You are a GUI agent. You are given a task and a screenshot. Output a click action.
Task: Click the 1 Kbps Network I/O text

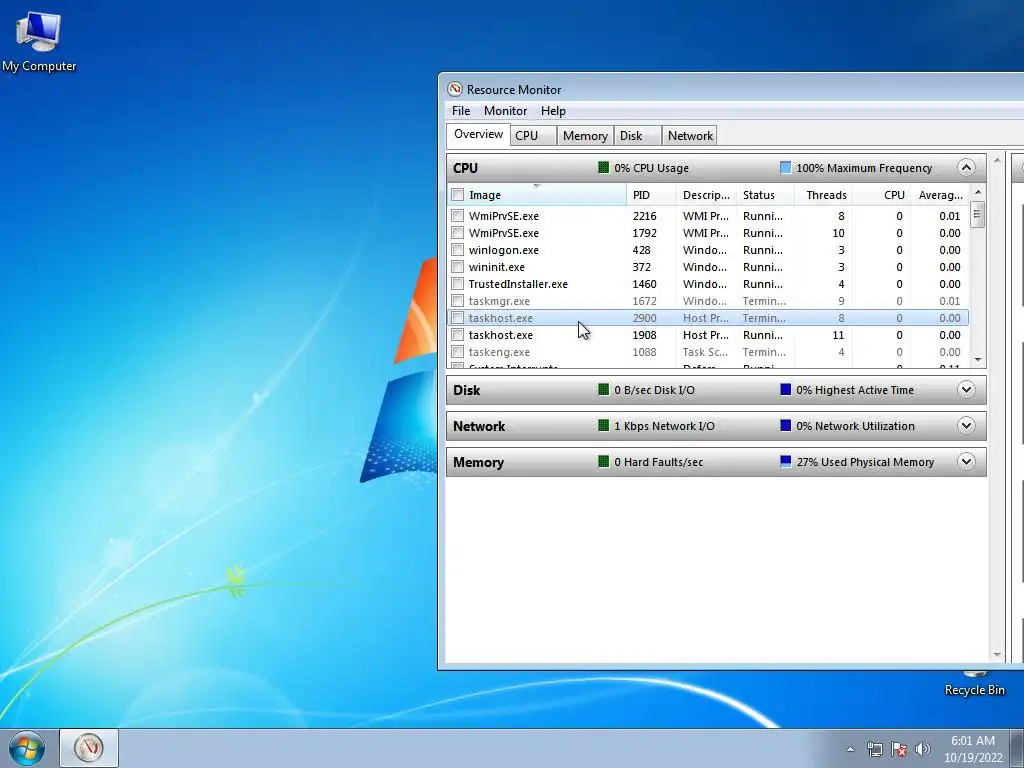[x=664, y=426]
